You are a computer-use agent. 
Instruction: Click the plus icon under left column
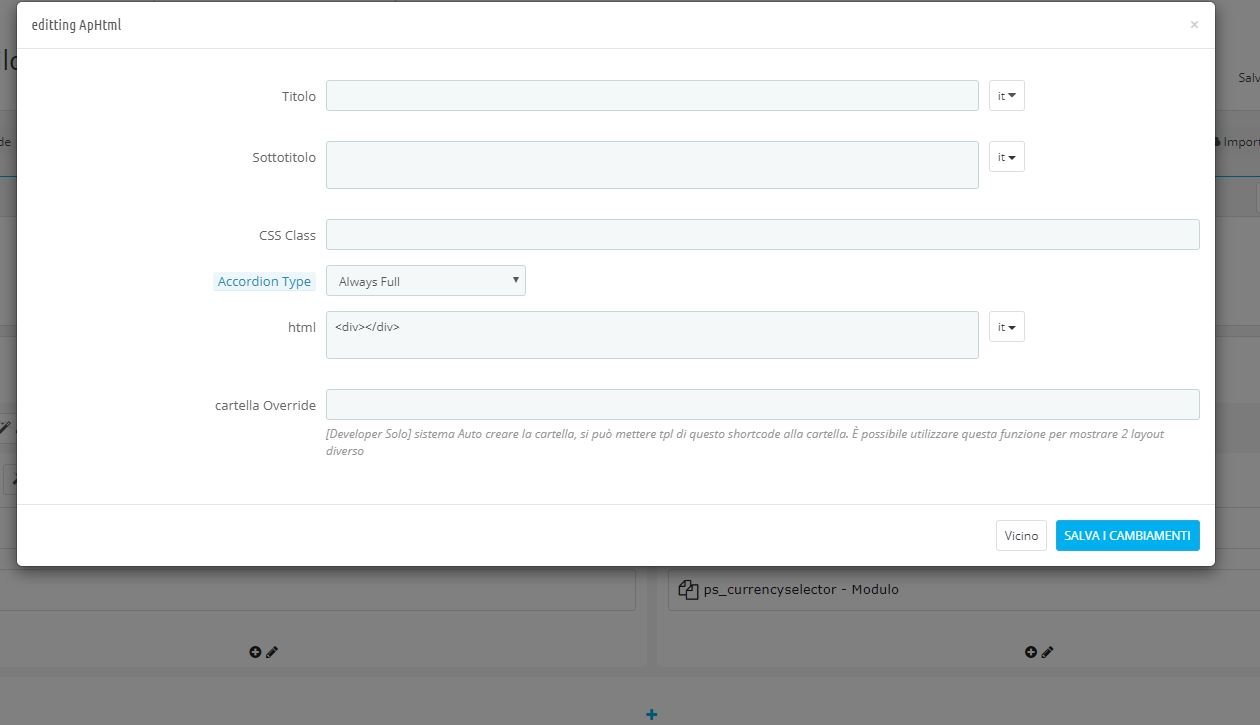click(255, 652)
